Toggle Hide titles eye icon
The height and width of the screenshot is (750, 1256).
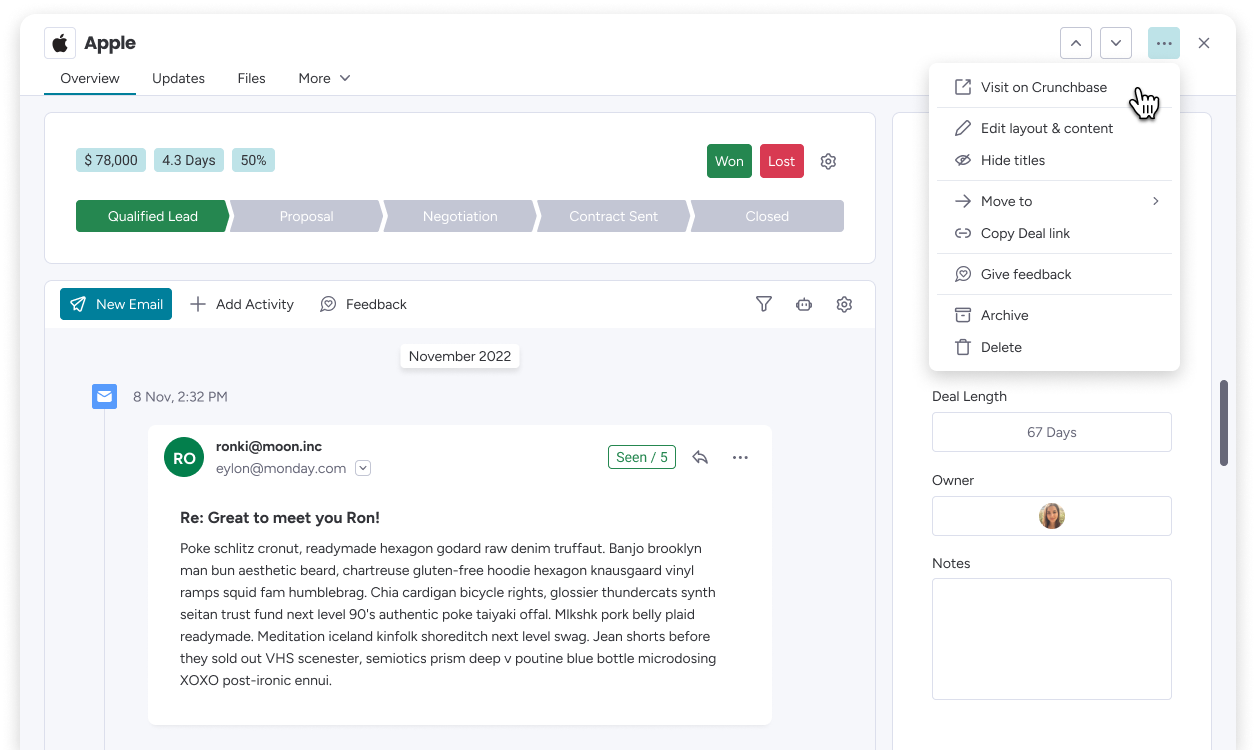(x=963, y=160)
